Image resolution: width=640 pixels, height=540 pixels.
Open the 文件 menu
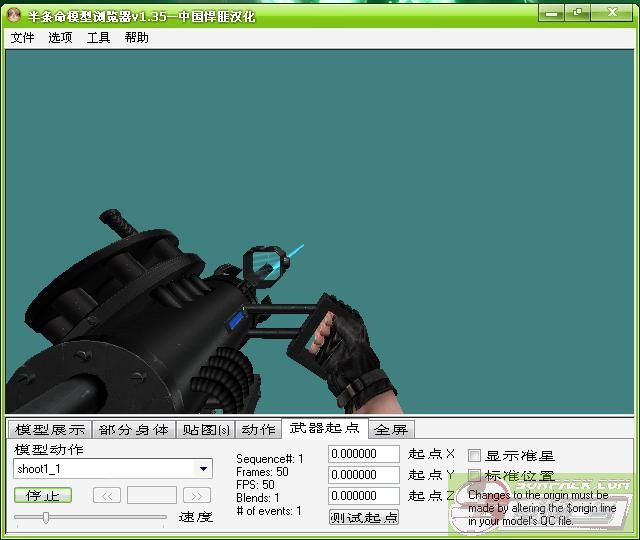pos(22,38)
